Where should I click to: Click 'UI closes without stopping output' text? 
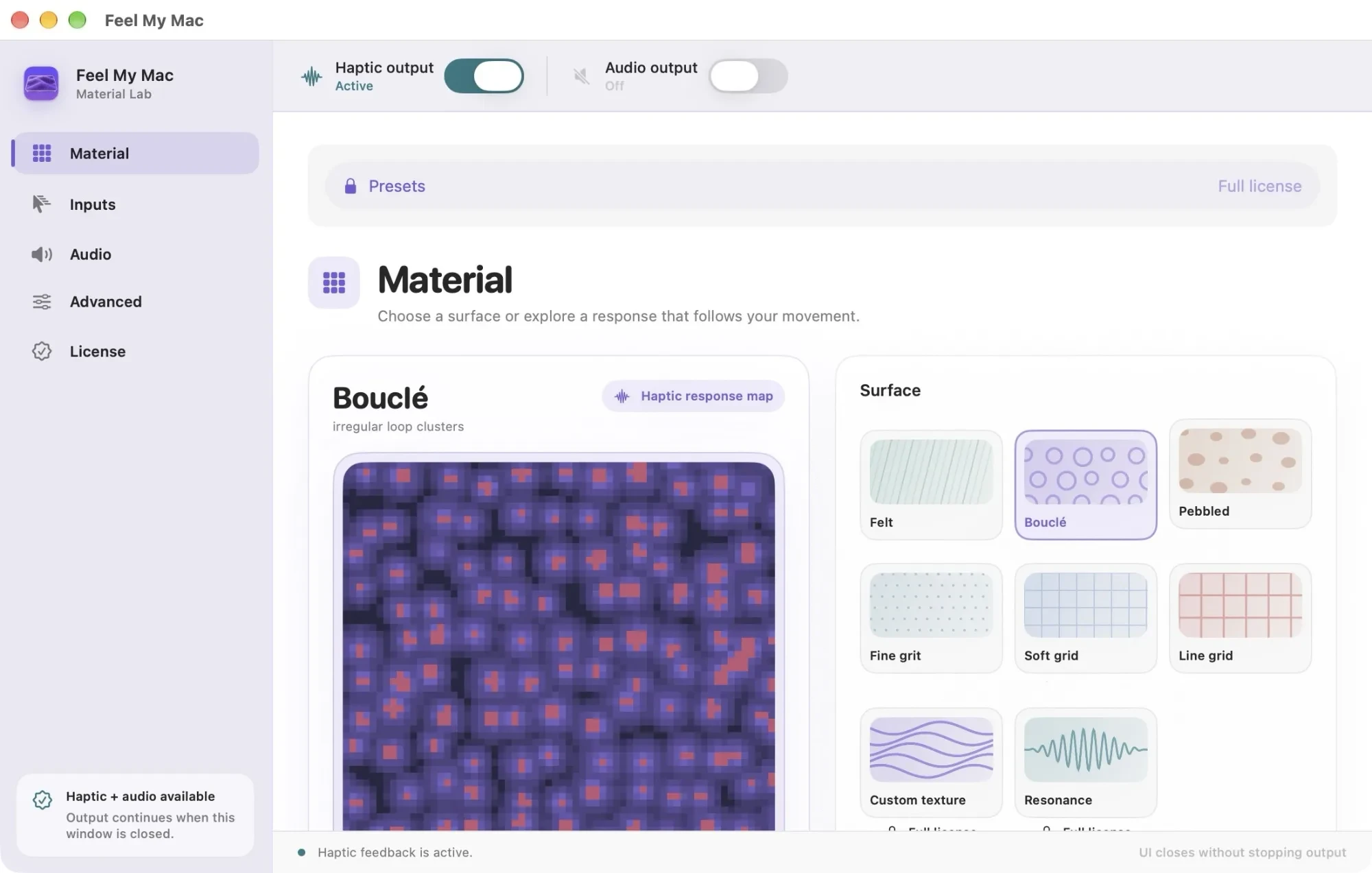[x=1242, y=852]
